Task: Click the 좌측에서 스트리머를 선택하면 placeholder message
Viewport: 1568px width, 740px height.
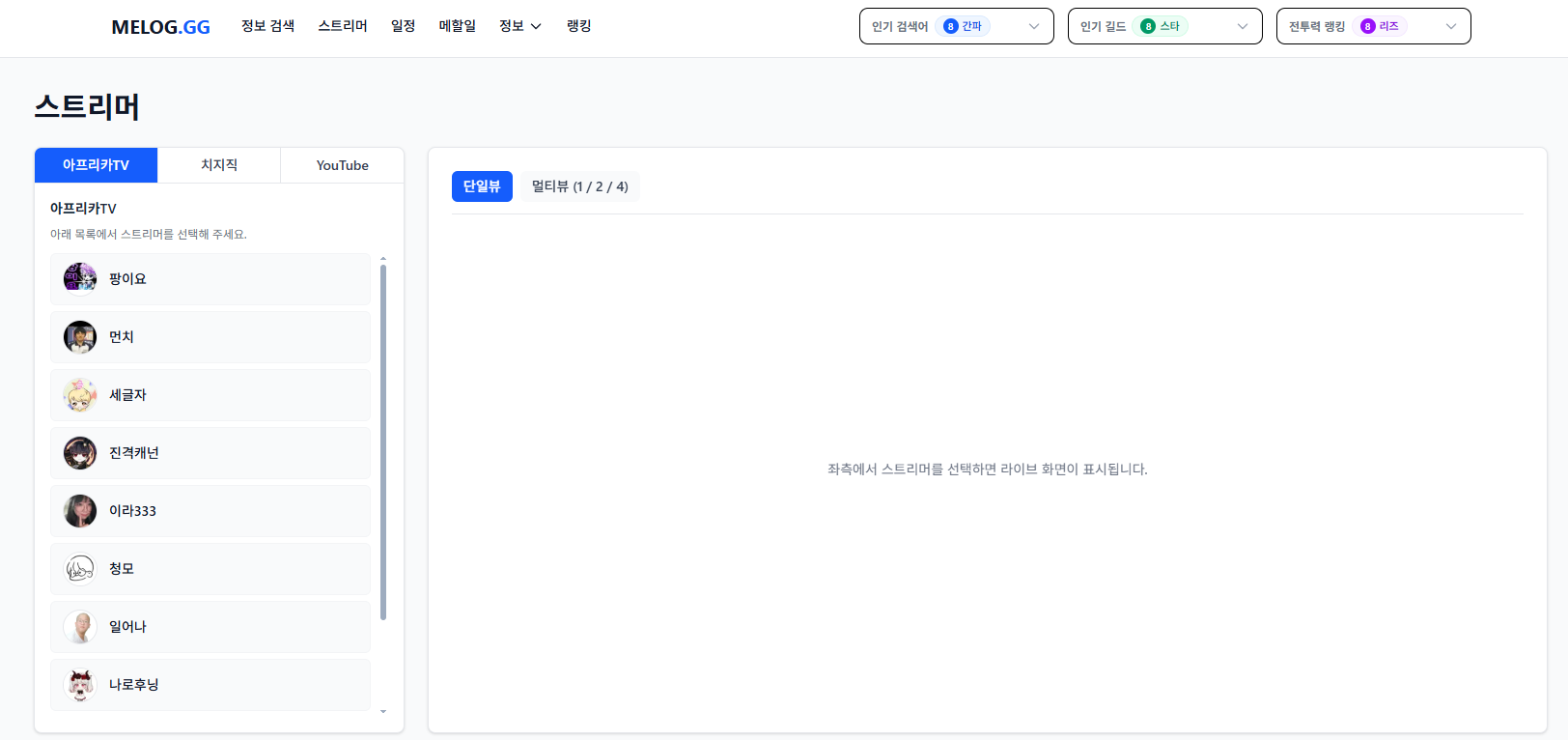Action: 987,470
